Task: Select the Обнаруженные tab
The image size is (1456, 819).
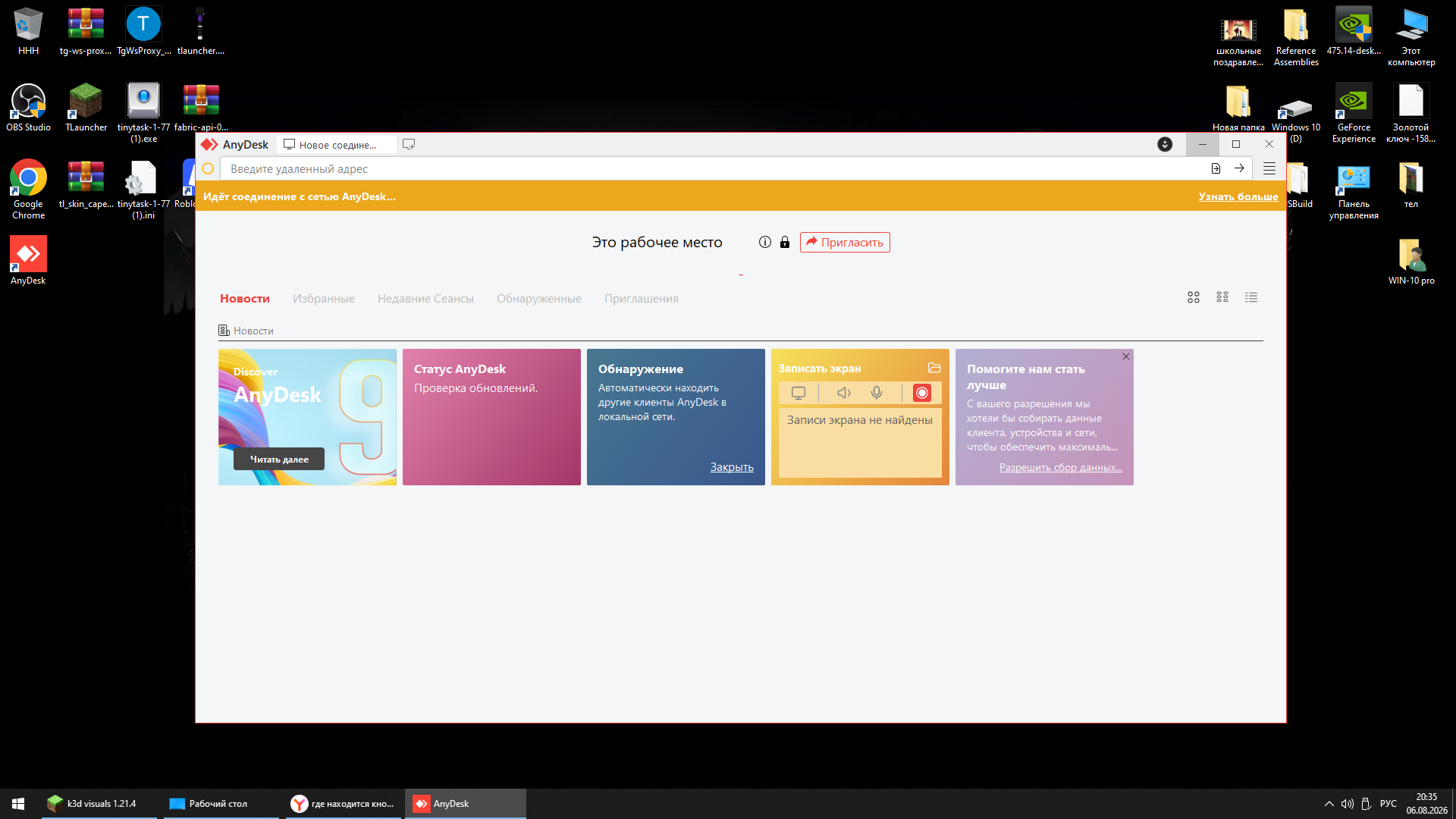Action: click(539, 299)
